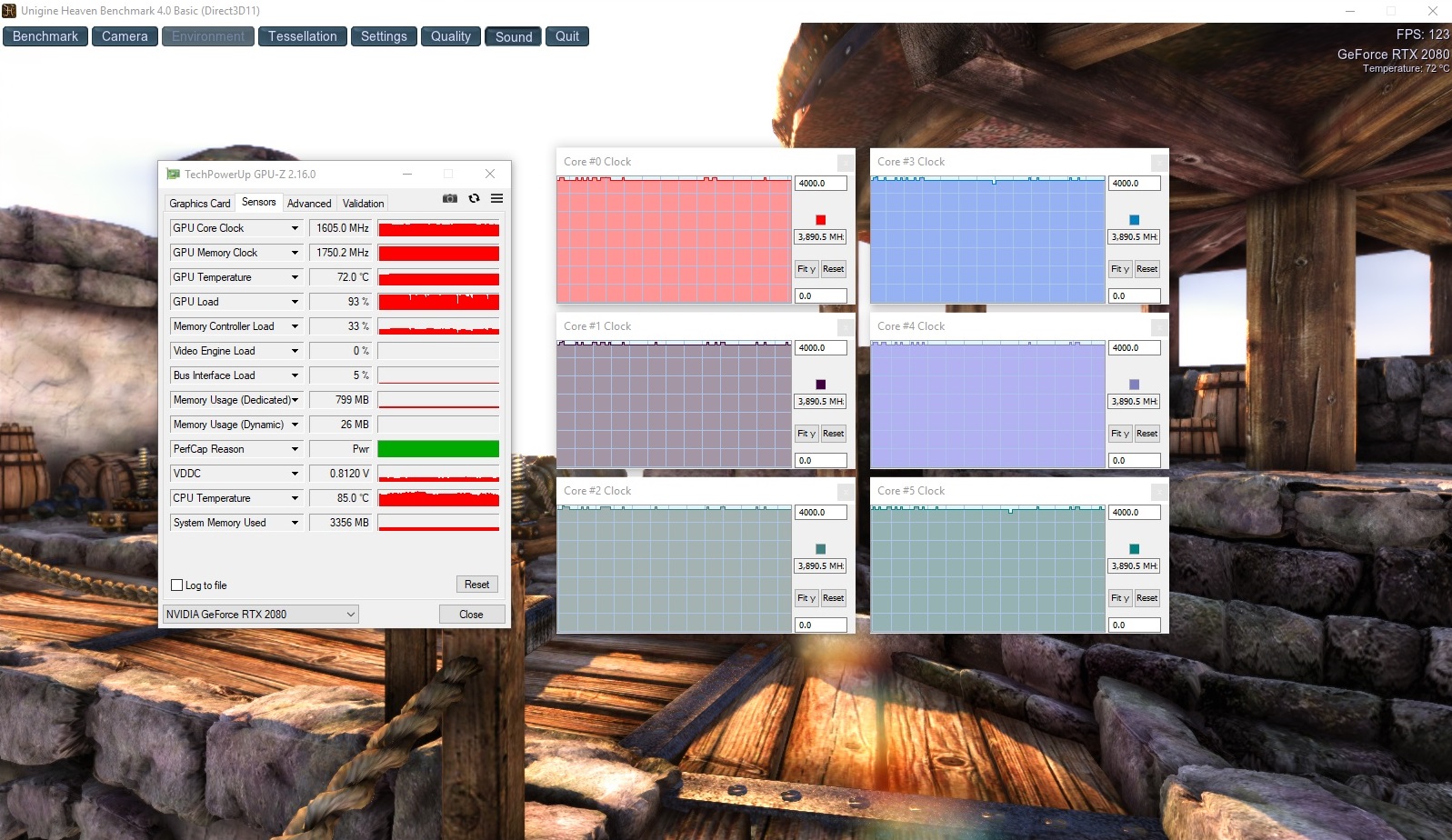Click the Core #0 Clock red color square
The width and height of the screenshot is (1452, 840).
pyautogui.click(x=820, y=220)
